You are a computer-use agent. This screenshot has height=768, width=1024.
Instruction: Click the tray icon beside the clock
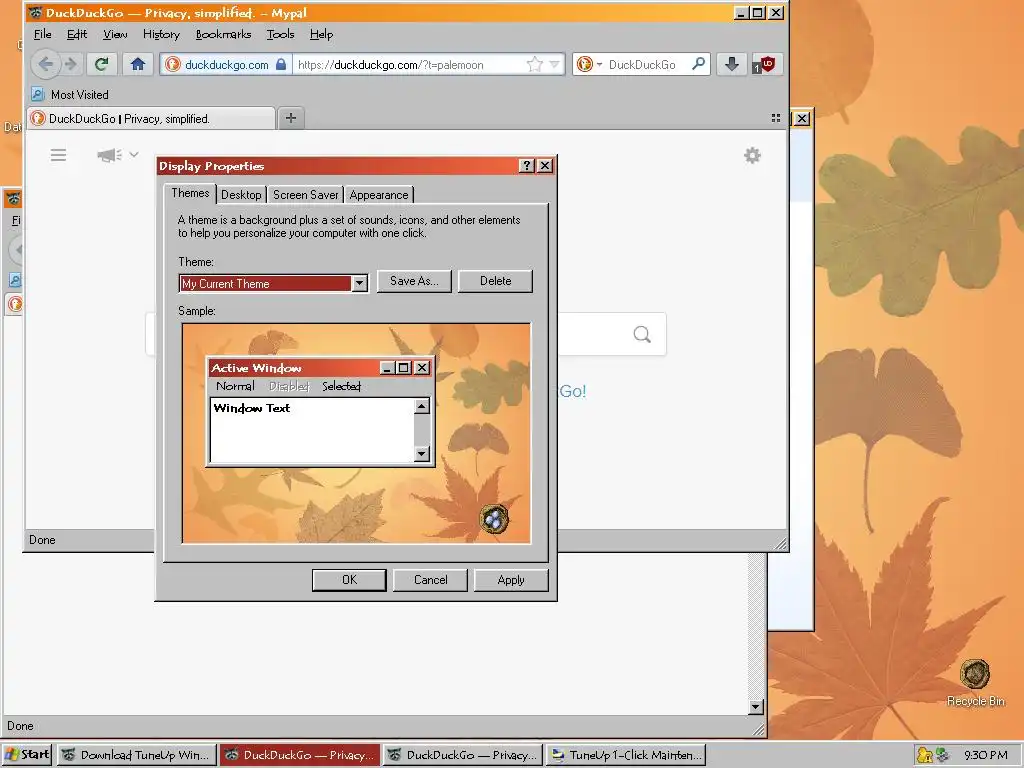[942, 755]
